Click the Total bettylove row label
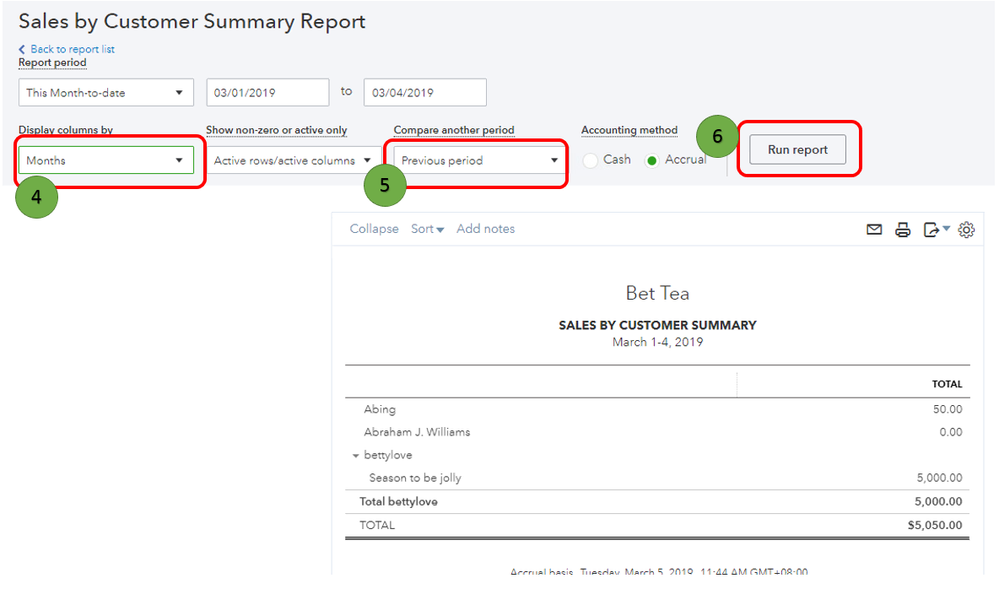The image size is (999, 595). click(398, 501)
